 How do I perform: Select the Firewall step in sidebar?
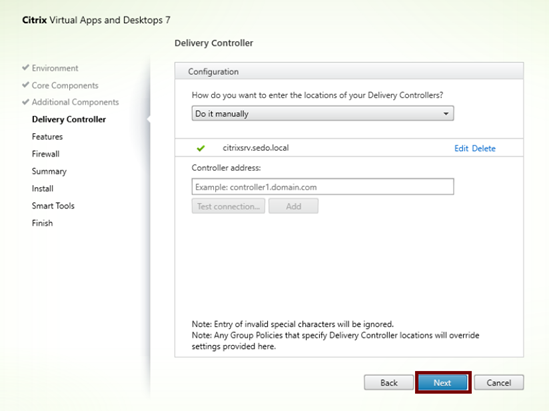(46, 154)
